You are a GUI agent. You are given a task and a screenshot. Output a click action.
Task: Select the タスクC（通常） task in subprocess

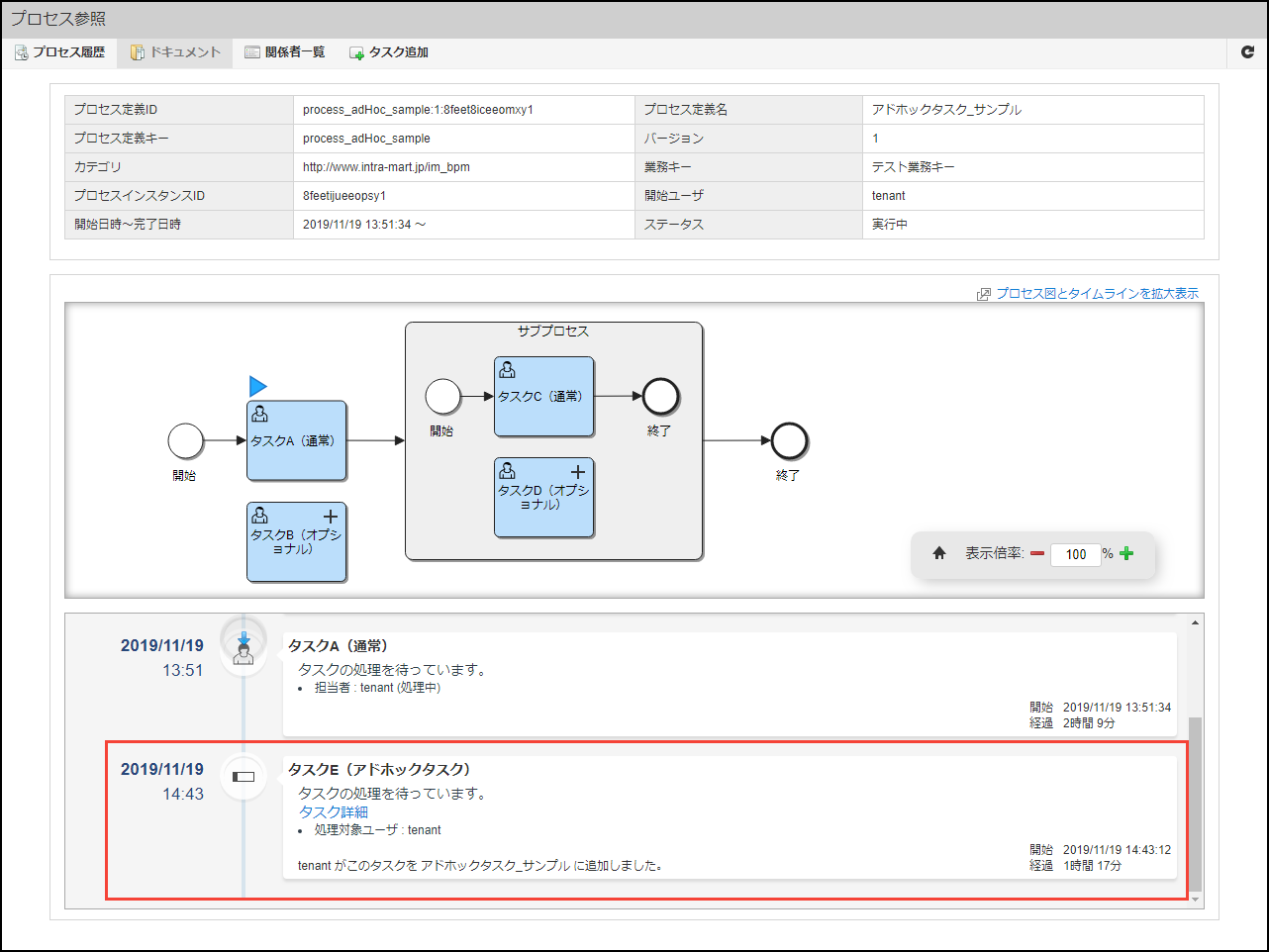coord(544,397)
